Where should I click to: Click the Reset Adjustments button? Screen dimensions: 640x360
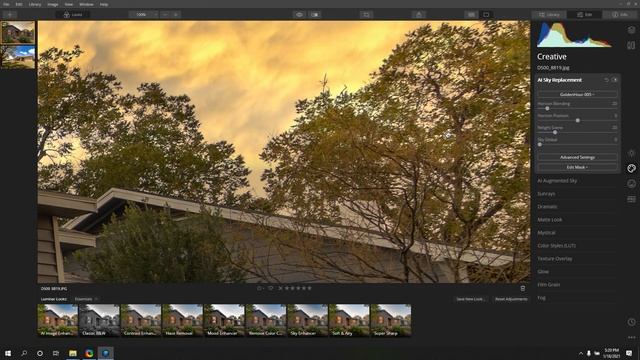point(511,299)
